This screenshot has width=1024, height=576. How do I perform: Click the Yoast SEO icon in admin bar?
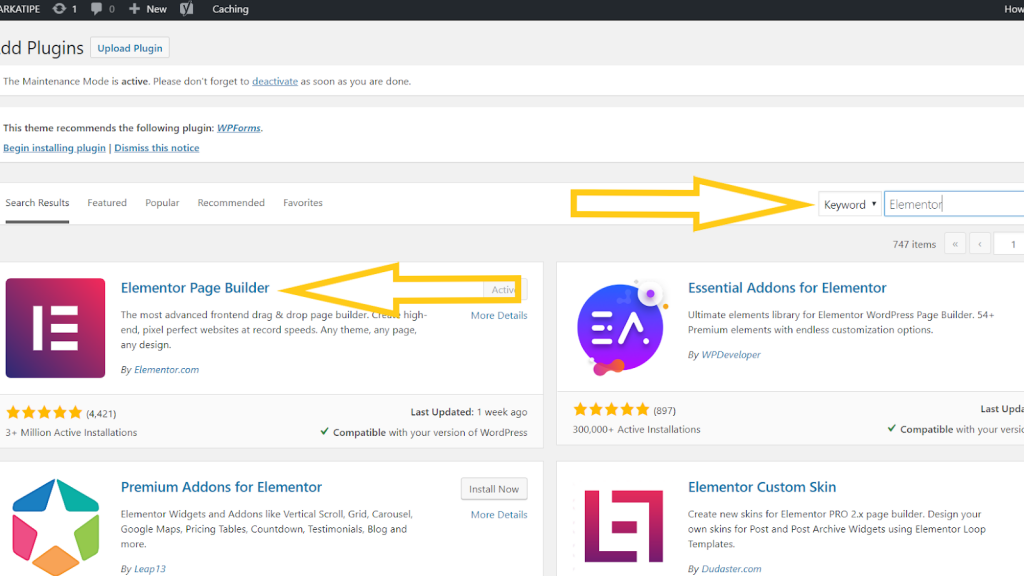(x=187, y=8)
